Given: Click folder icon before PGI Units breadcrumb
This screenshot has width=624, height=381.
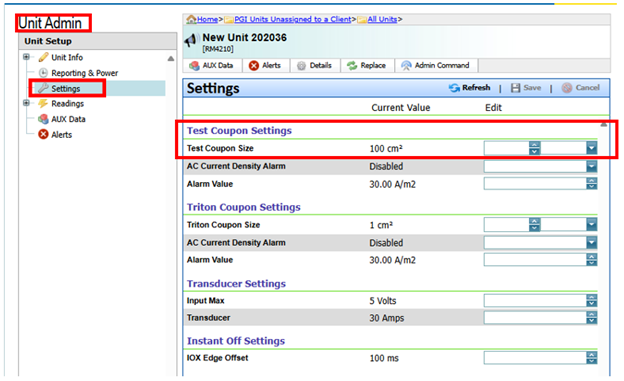Looking at the screenshot, I should pyautogui.click(x=229, y=19).
